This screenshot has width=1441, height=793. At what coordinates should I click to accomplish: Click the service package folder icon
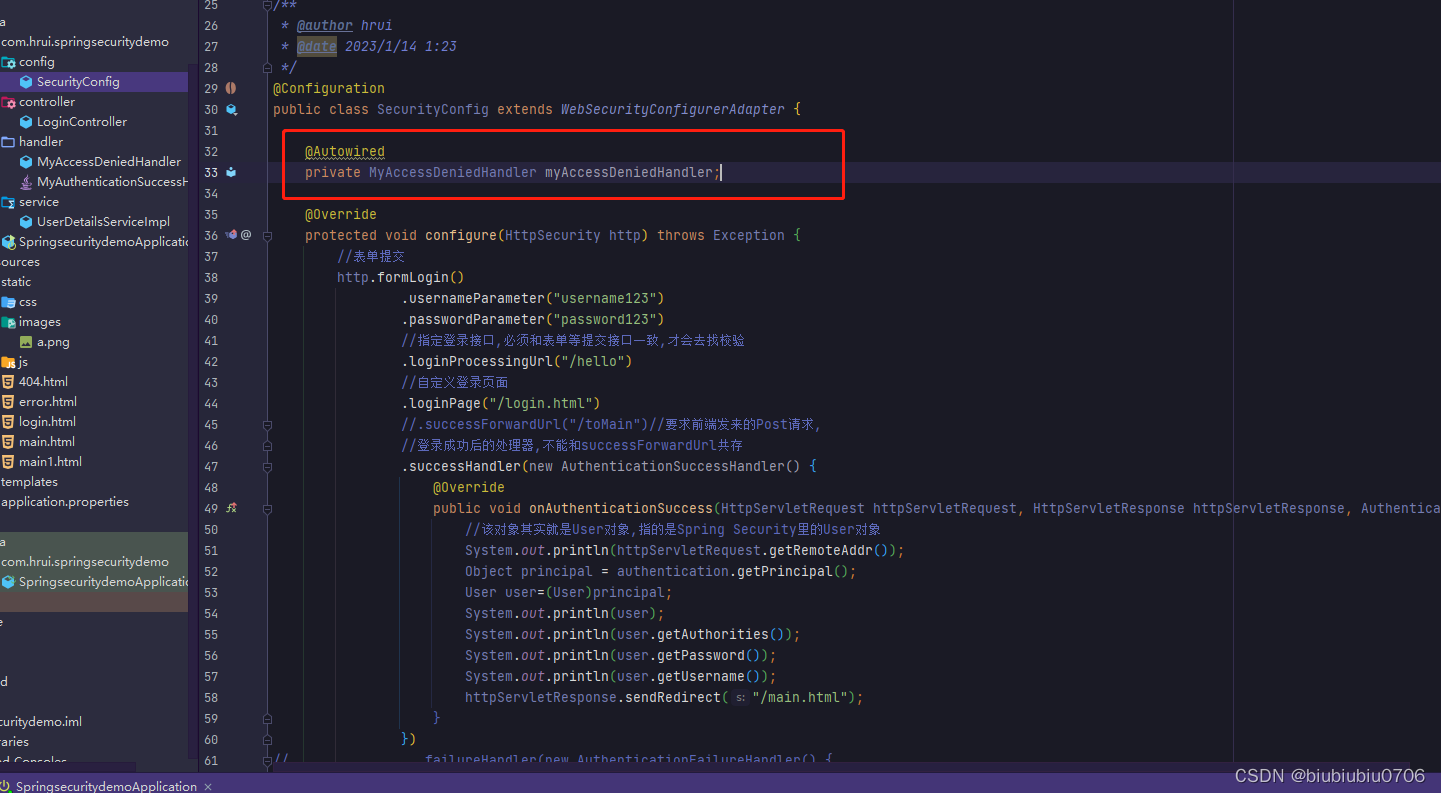(x=8, y=202)
